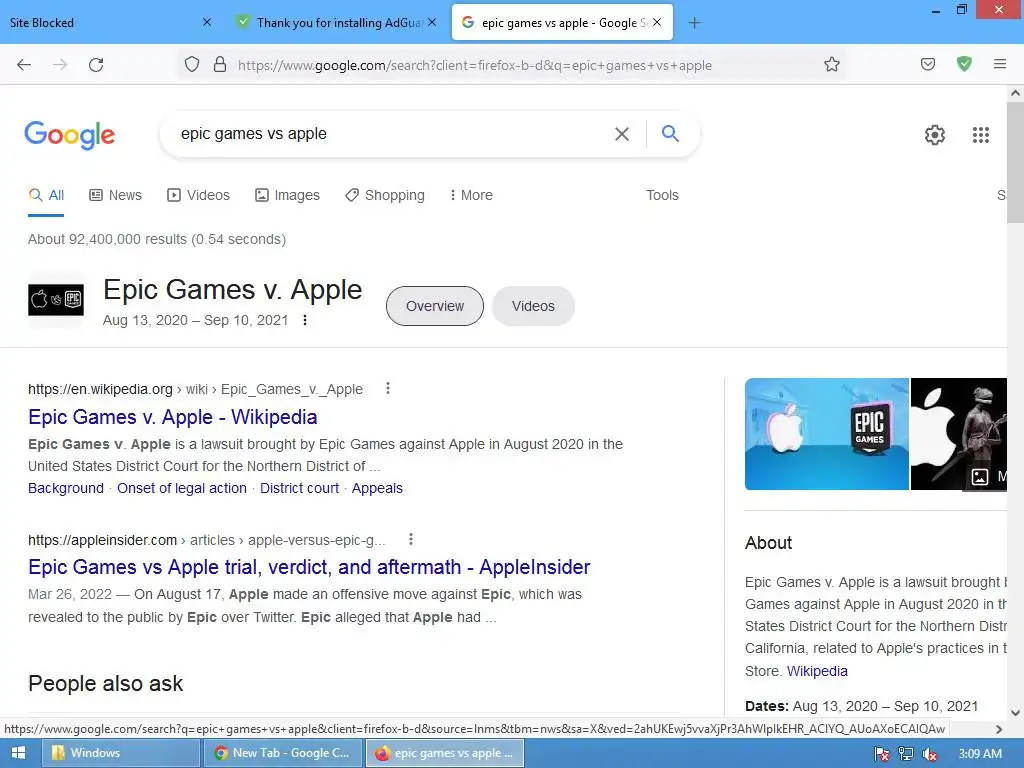Click the Videos pill button
The width and height of the screenshot is (1024, 768).
click(533, 306)
